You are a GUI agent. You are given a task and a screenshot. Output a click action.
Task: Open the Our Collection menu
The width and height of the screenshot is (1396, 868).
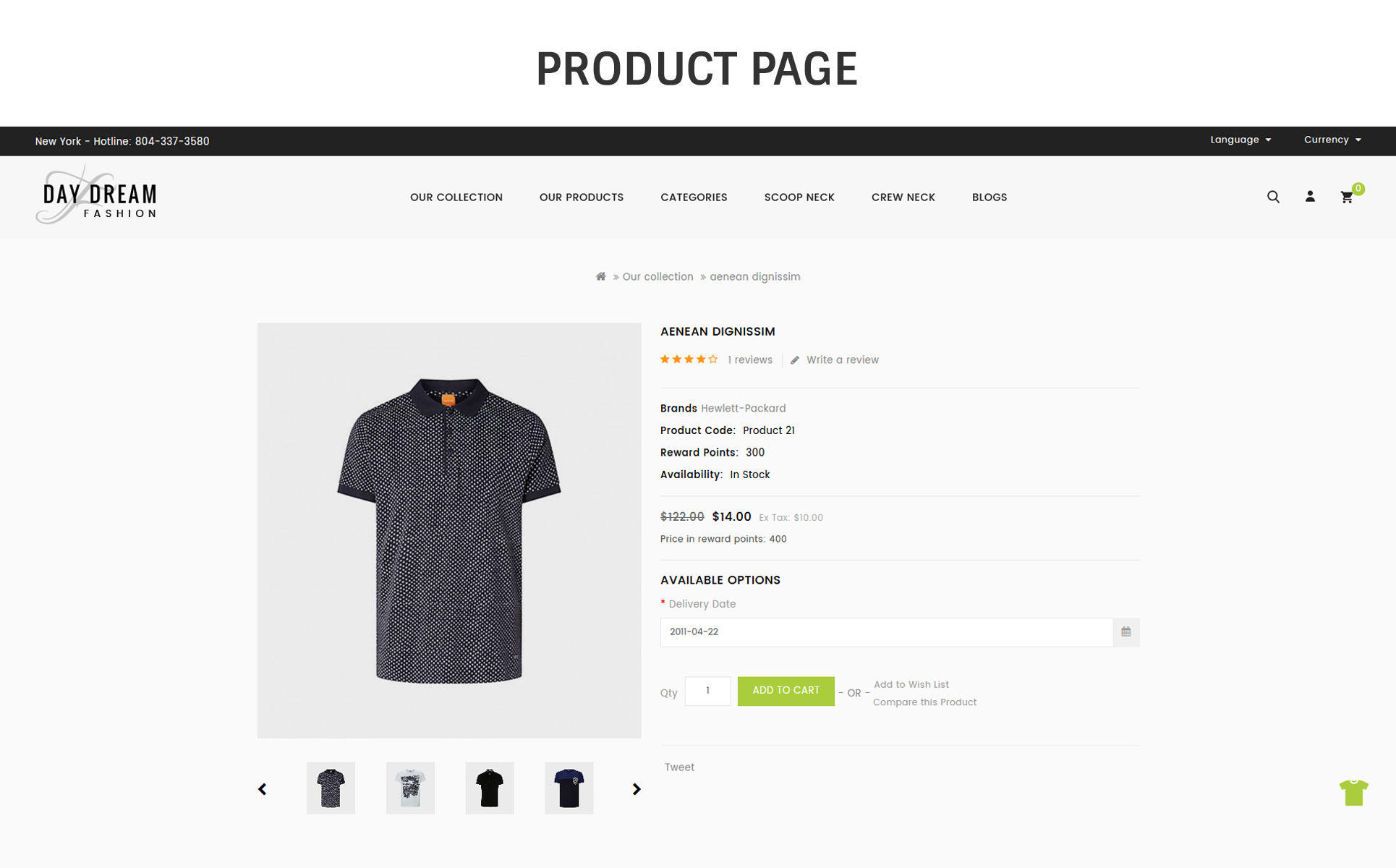pyautogui.click(x=456, y=197)
